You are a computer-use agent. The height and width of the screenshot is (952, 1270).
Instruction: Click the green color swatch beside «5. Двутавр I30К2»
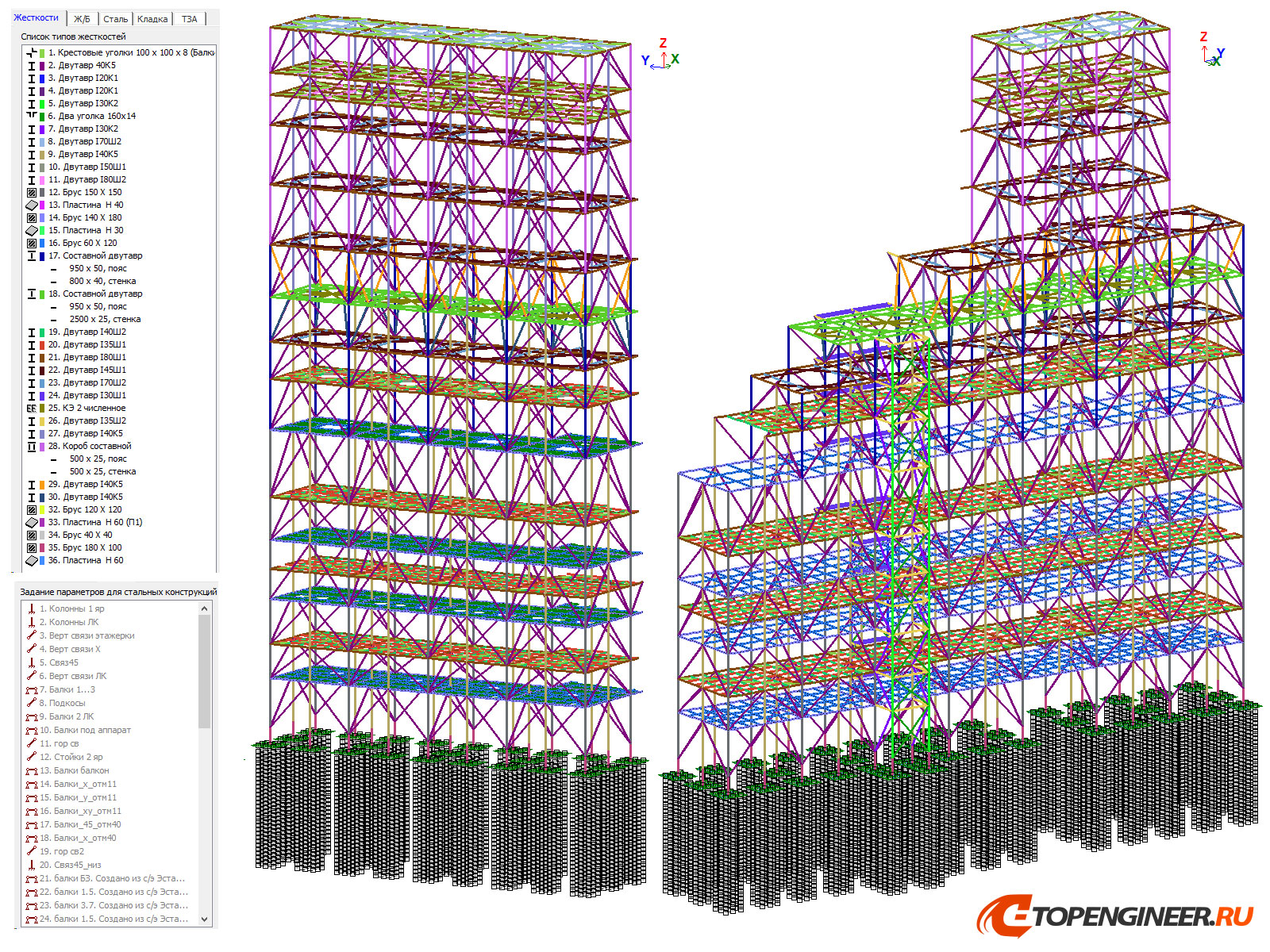tap(40, 103)
